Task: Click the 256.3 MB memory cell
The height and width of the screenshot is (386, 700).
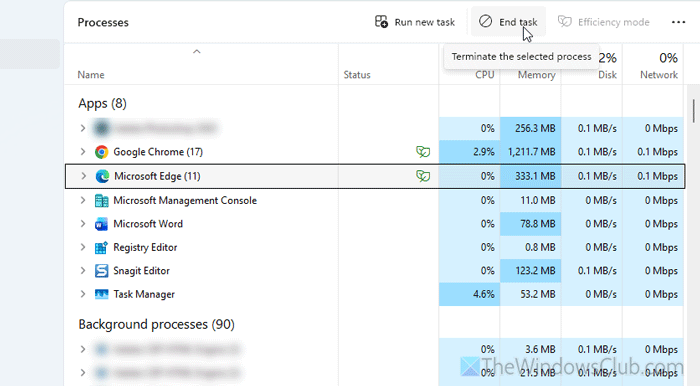Action: pyautogui.click(x=531, y=129)
